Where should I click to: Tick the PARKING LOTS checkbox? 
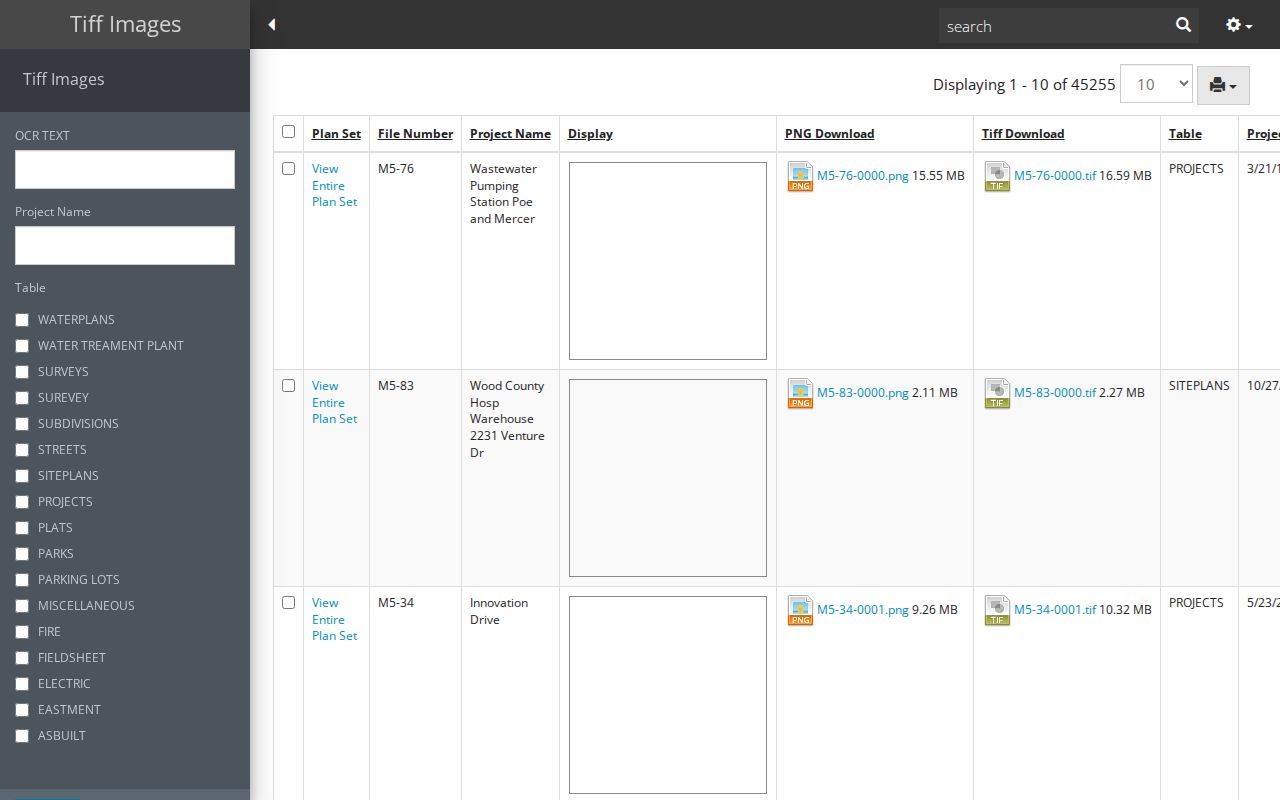coord(22,580)
